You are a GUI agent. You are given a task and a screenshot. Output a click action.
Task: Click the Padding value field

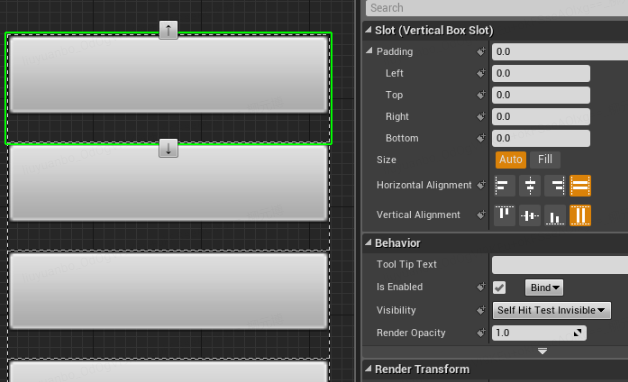[560, 52]
